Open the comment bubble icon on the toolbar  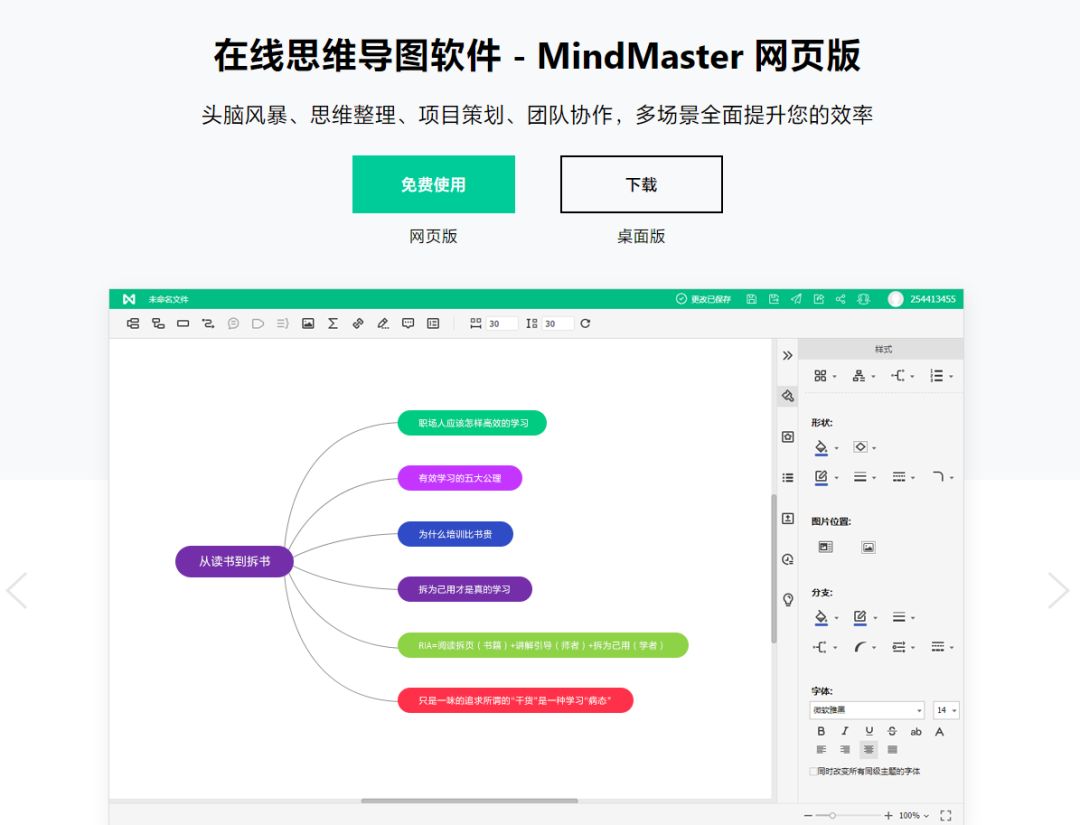pos(407,323)
